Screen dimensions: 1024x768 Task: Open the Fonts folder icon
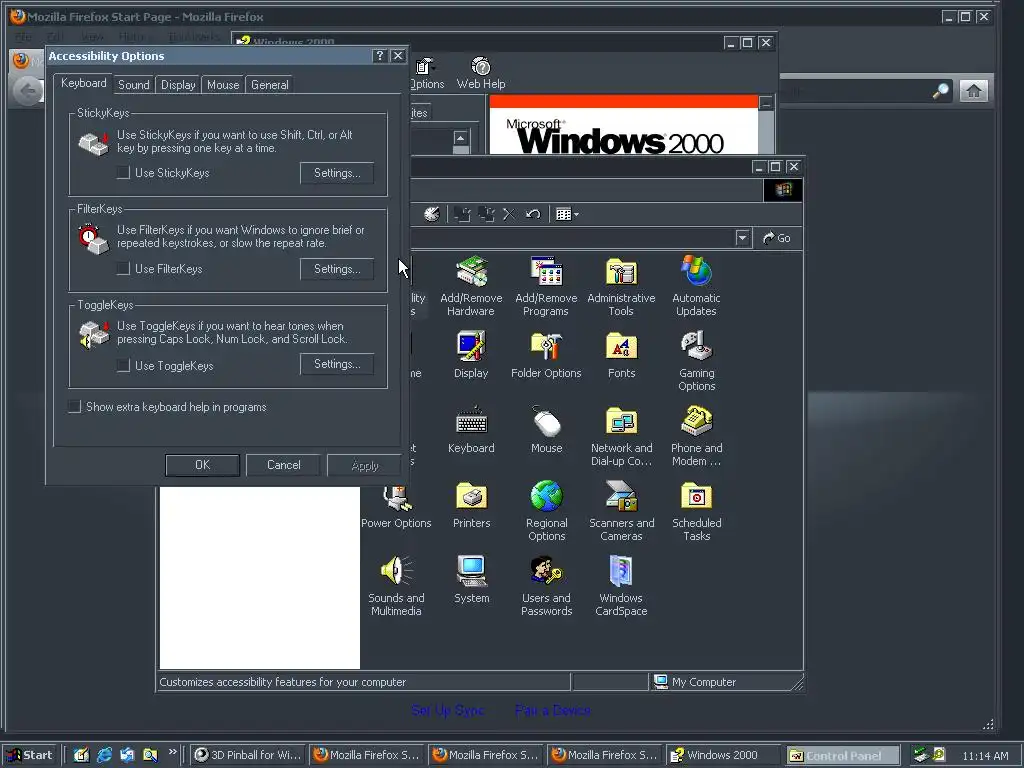click(x=621, y=355)
